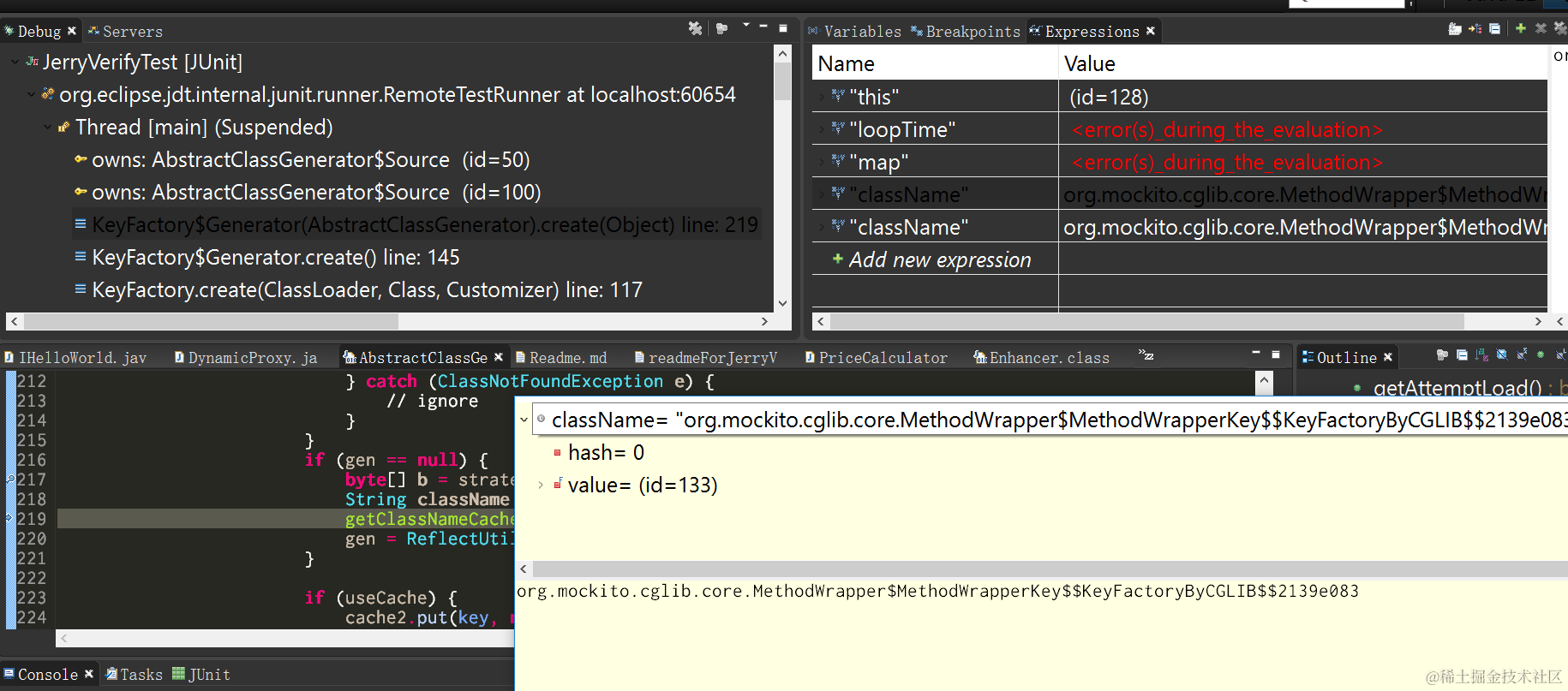Open the Debug view menu dropdown arrow
Viewport: 1568px width, 691px height.
coord(745,26)
